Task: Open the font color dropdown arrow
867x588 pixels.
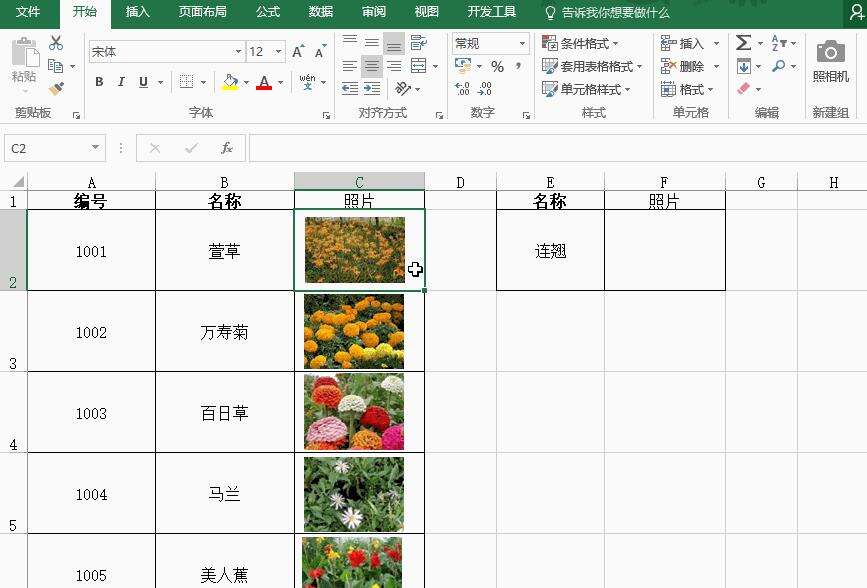Action: click(x=280, y=82)
